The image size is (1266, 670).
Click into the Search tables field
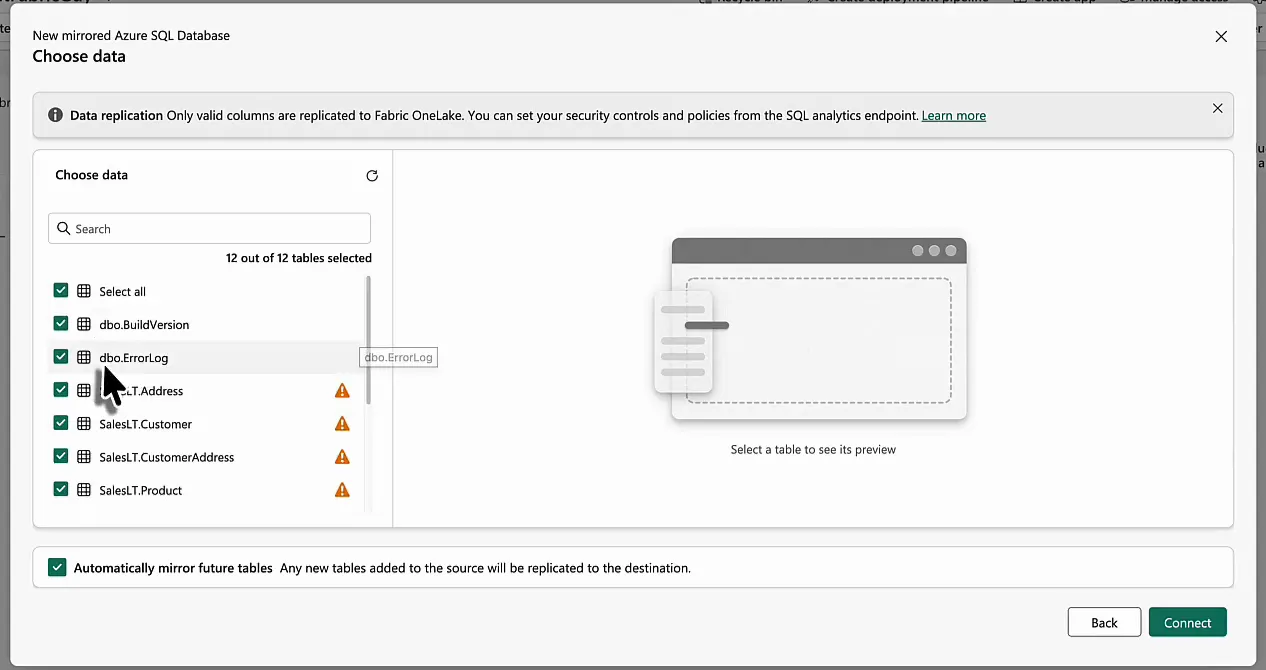click(209, 228)
